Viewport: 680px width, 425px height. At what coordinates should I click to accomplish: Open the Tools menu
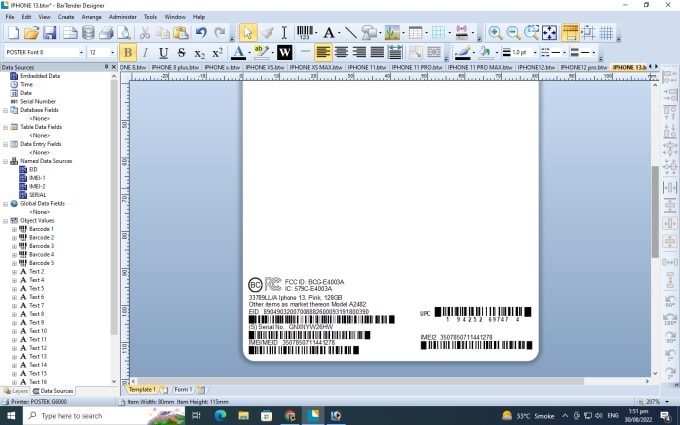pos(150,17)
